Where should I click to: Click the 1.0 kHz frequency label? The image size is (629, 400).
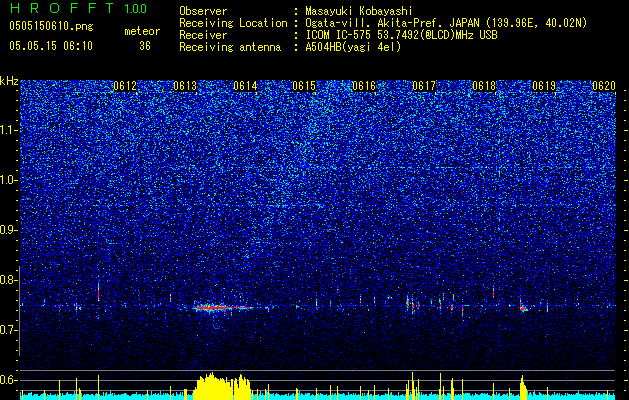pos(8,180)
